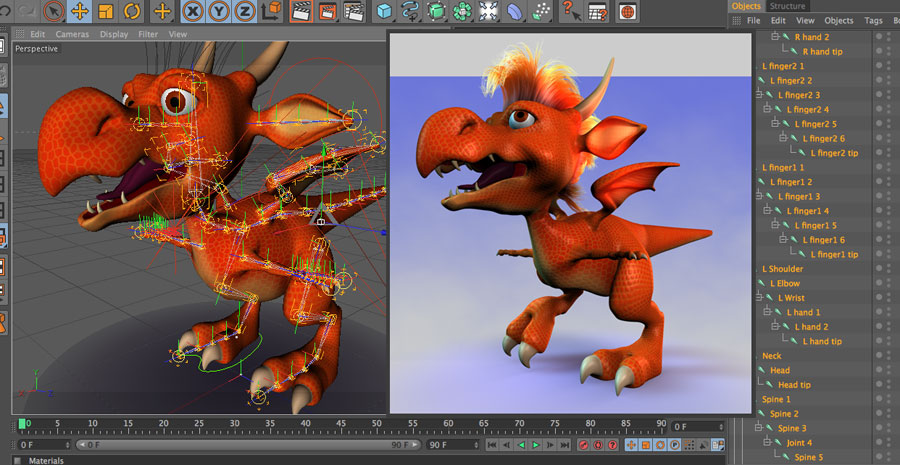
Task: Click the Render View clapperboard icon
Action: 299,12
